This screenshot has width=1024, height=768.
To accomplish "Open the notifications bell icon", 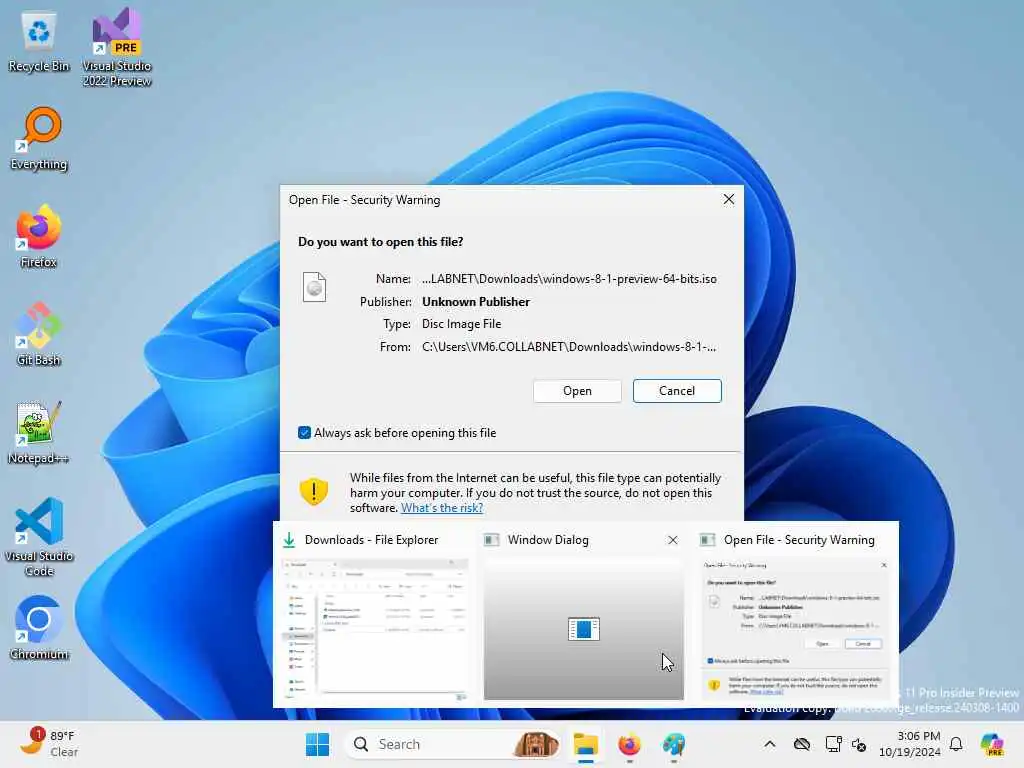I will (956, 744).
